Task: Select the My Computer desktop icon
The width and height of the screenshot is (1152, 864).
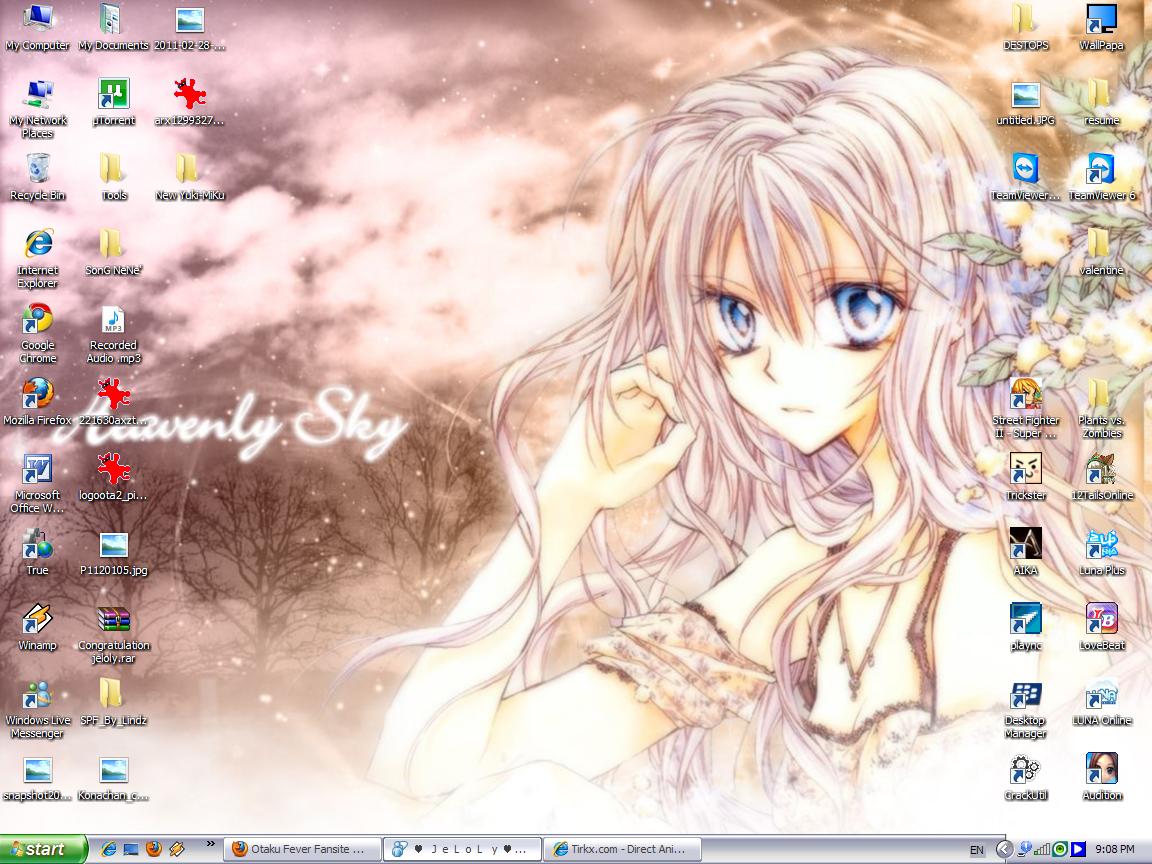Action: [x=37, y=27]
